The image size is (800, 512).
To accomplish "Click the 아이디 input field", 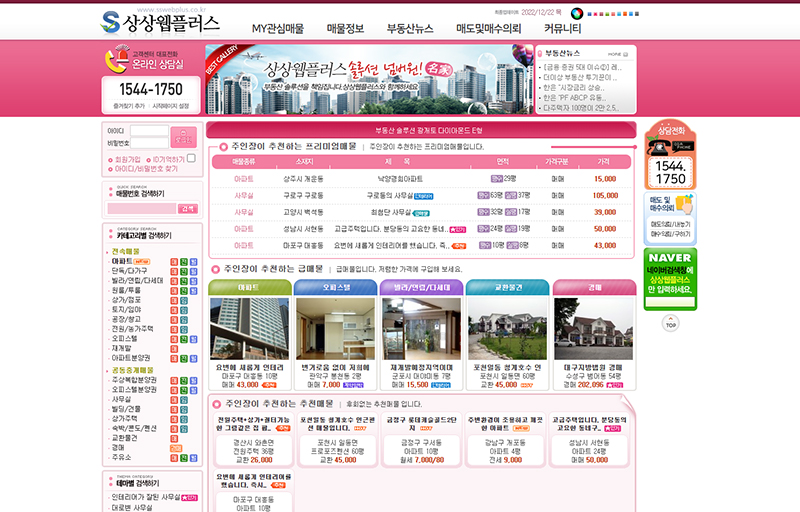I will [149, 131].
